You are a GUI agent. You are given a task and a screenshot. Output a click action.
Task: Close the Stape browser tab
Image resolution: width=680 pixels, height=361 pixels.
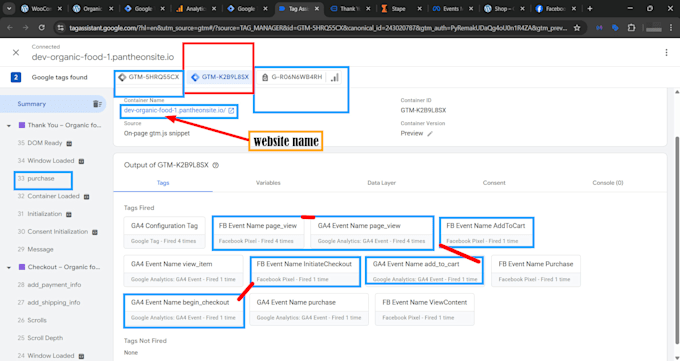419,9
